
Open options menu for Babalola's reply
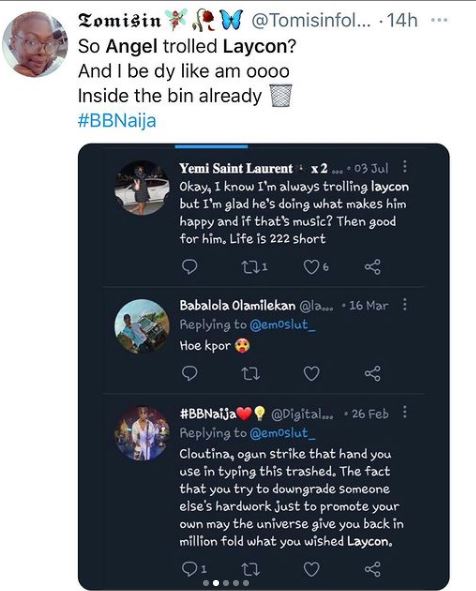(405, 304)
